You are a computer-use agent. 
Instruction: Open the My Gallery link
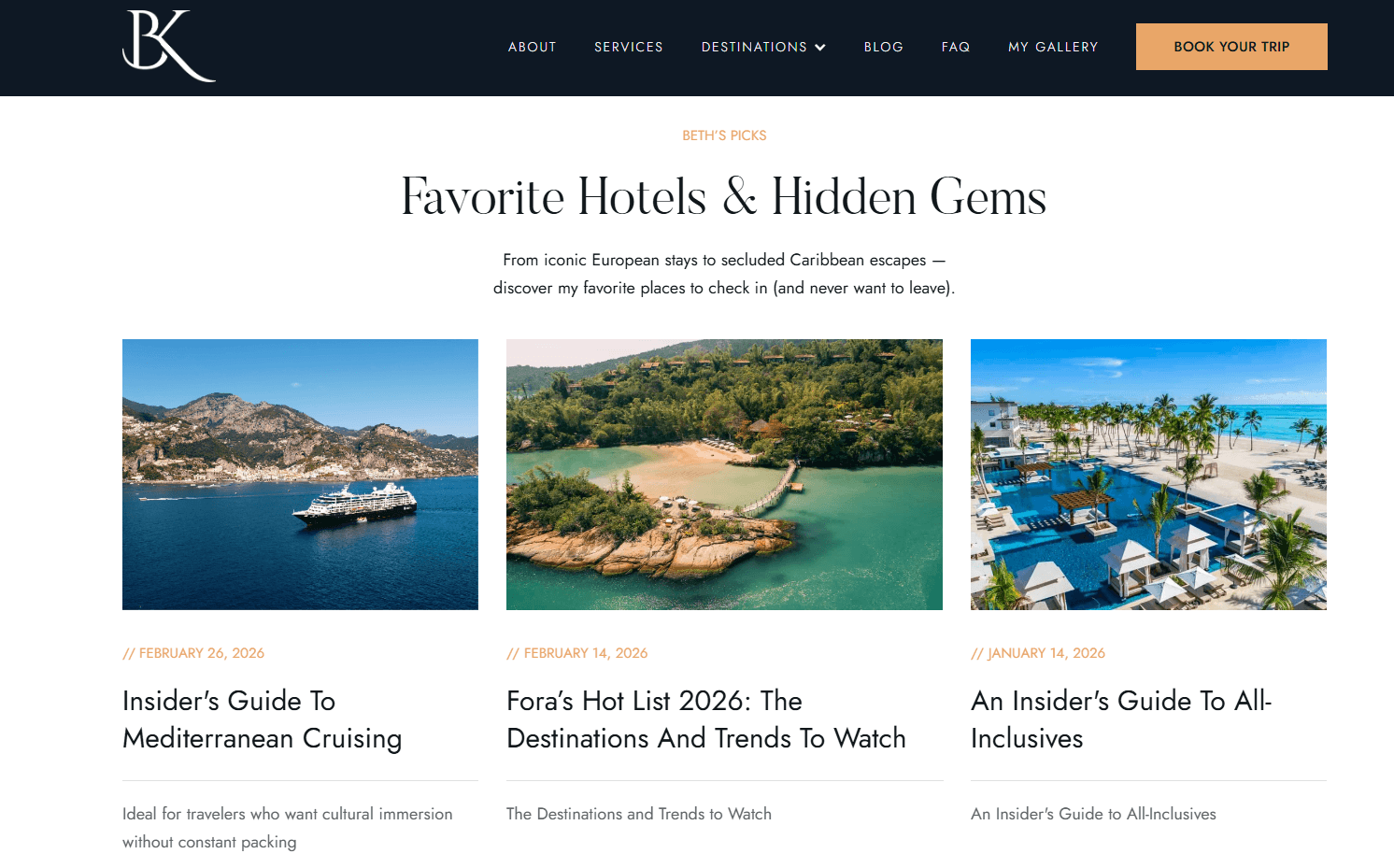[x=1053, y=47]
